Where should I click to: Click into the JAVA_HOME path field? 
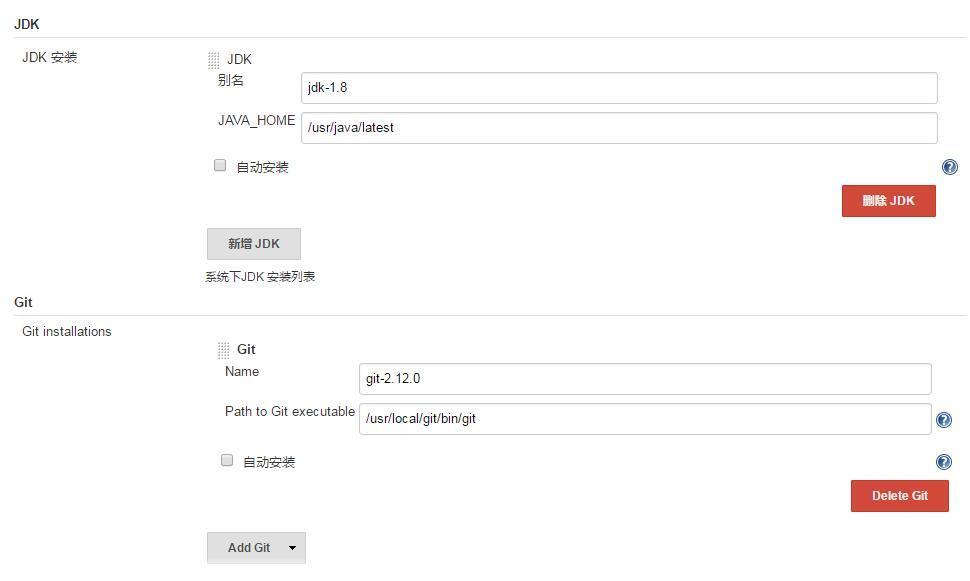point(618,128)
